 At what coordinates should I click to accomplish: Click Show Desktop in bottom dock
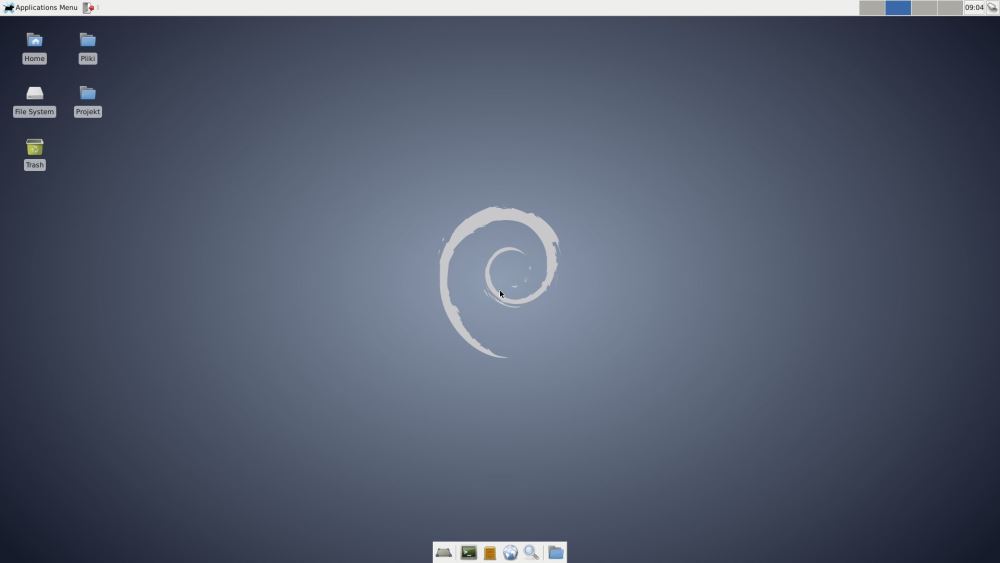click(443, 552)
